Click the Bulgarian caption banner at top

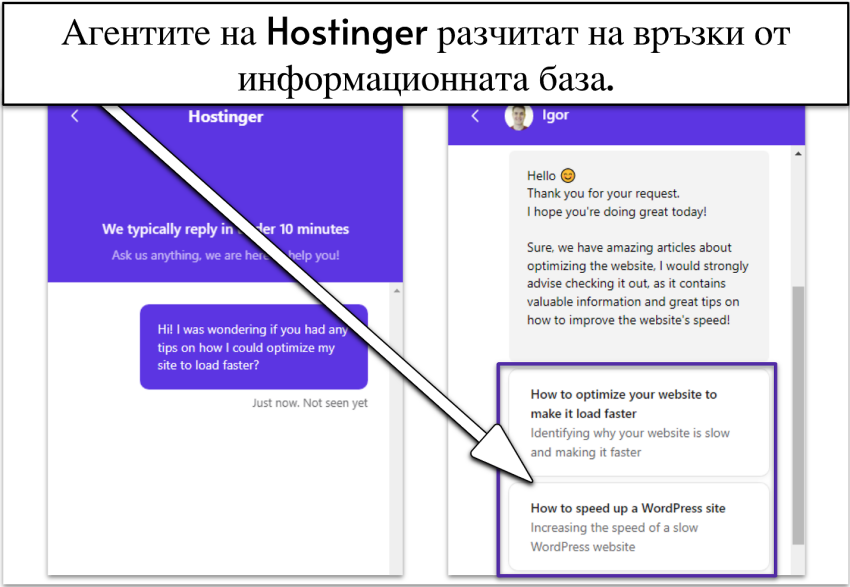pyautogui.click(x=424, y=52)
